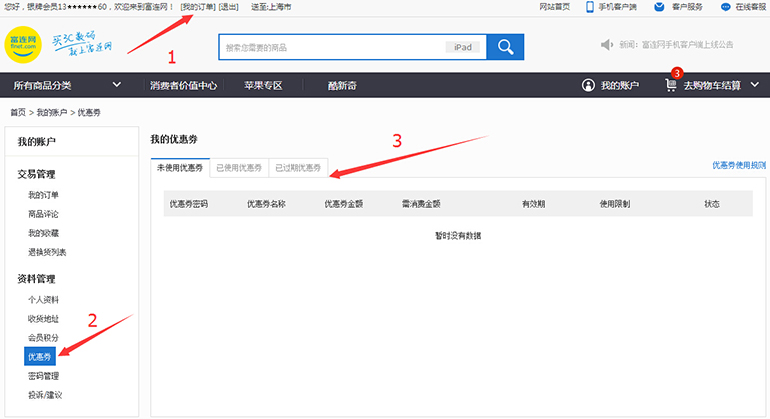The width and height of the screenshot is (770, 419).
Task: Switch to the 已使用优惠券 tab
Action: [239, 168]
